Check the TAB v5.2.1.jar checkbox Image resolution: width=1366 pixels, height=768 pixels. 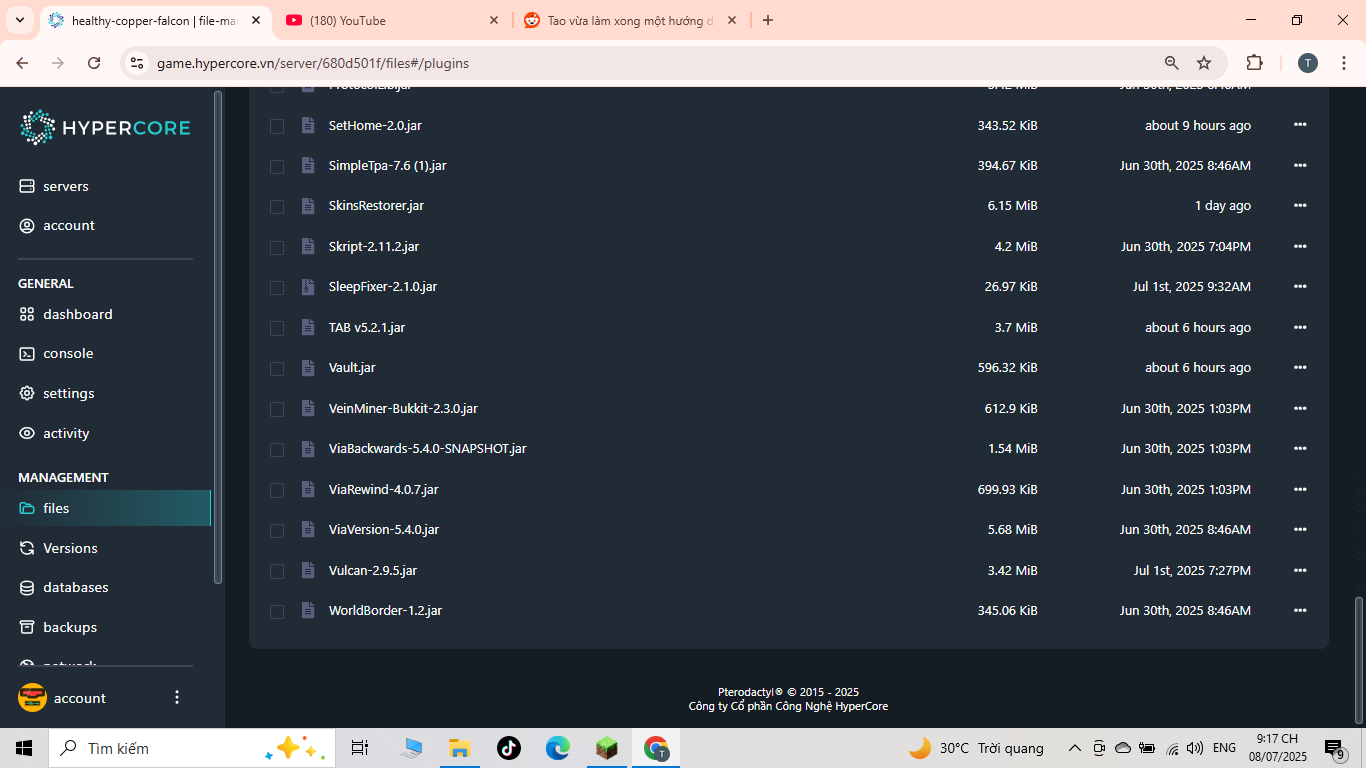(x=277, y=328)
